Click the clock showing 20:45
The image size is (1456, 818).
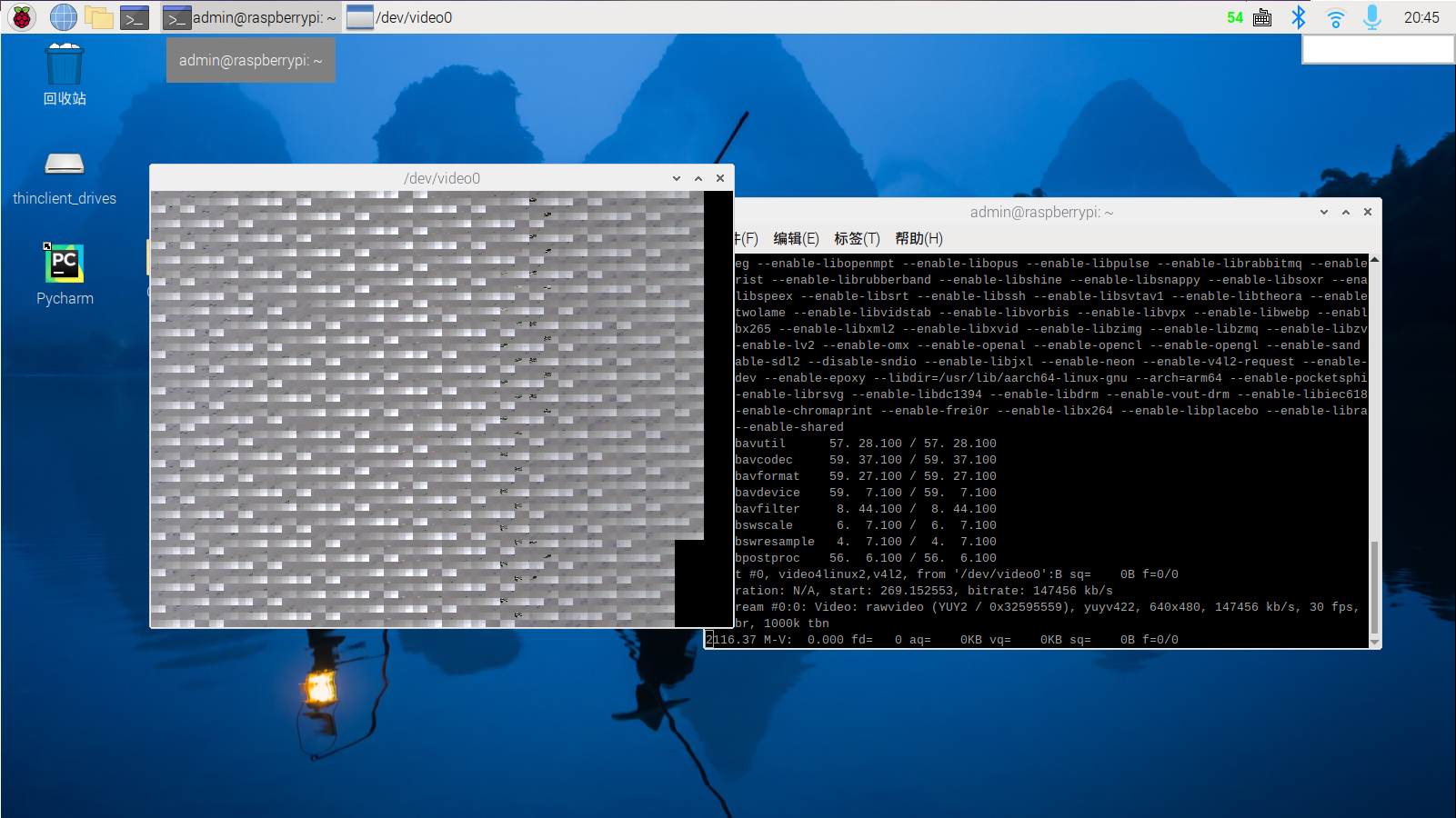(x=1421, y=17)
